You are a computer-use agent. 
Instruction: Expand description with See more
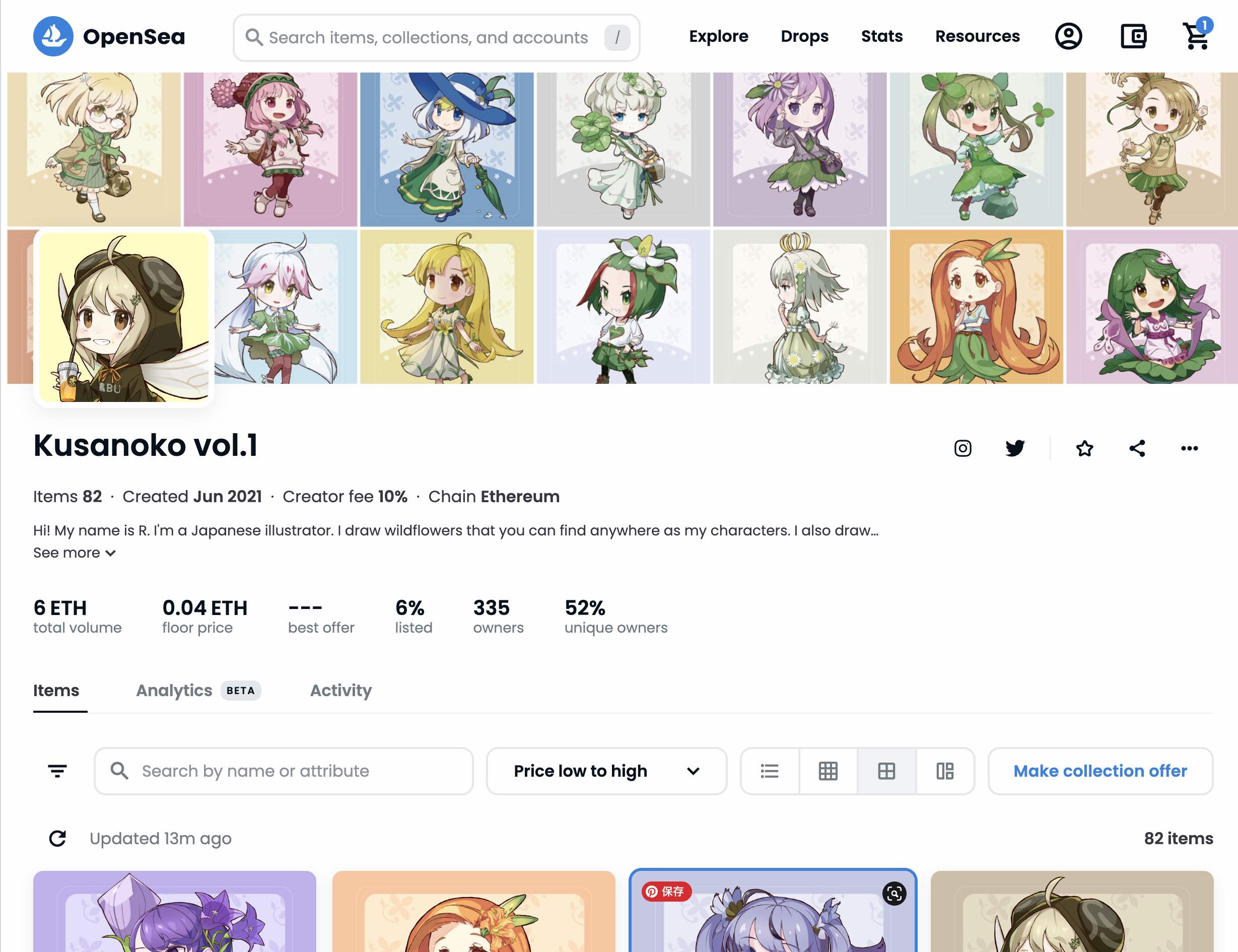pyautogui.click(x=74, y=553)
